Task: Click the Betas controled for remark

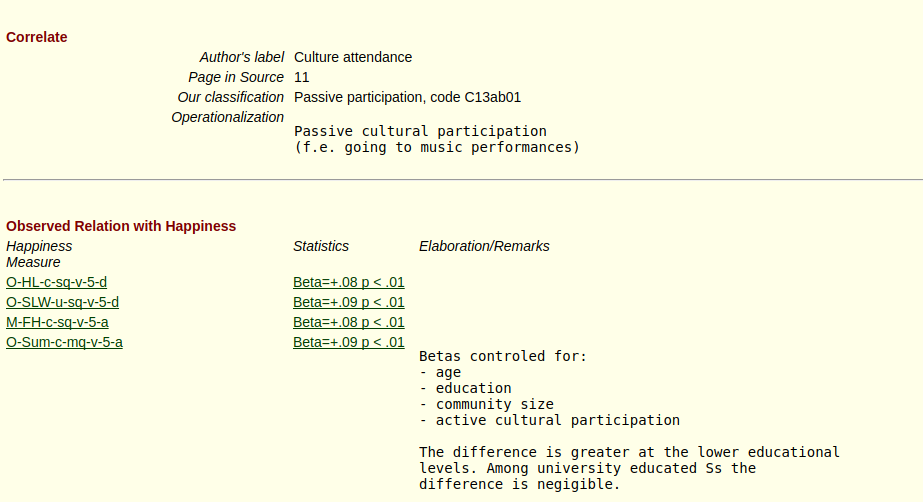Action: 503,356
